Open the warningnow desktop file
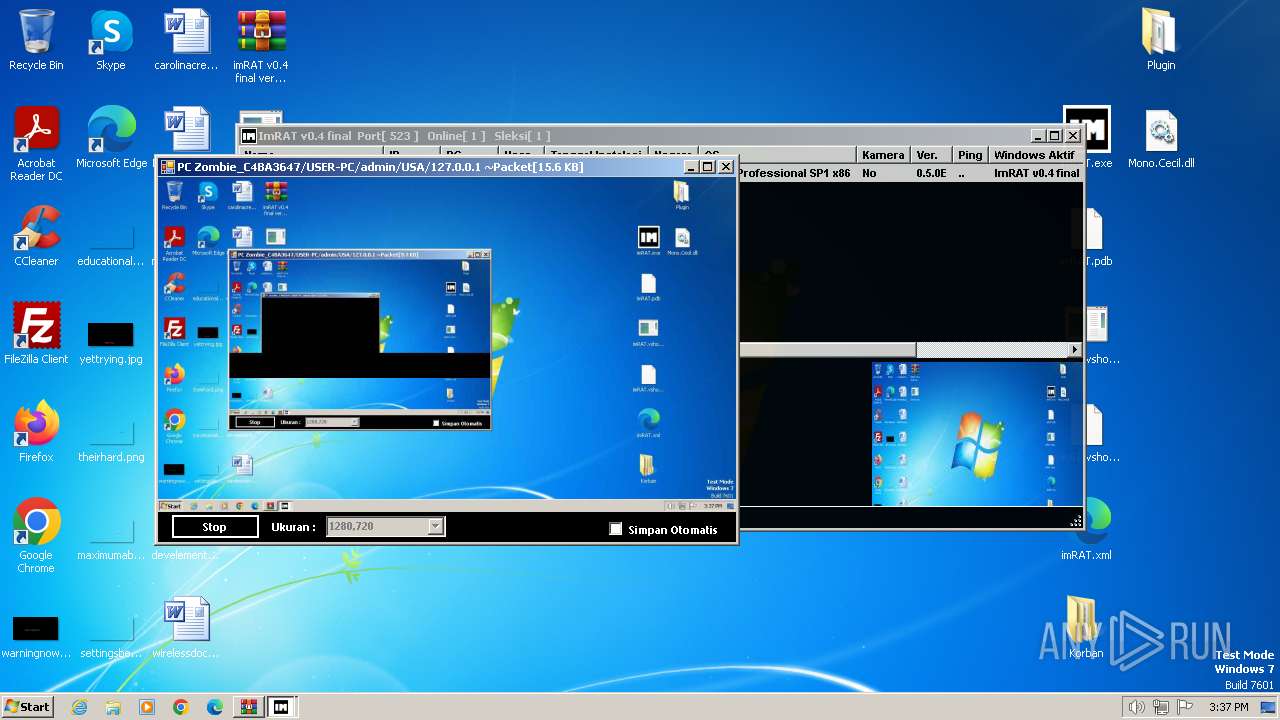The height and width of the screenshot is (720, 1280). coord(36,635)
